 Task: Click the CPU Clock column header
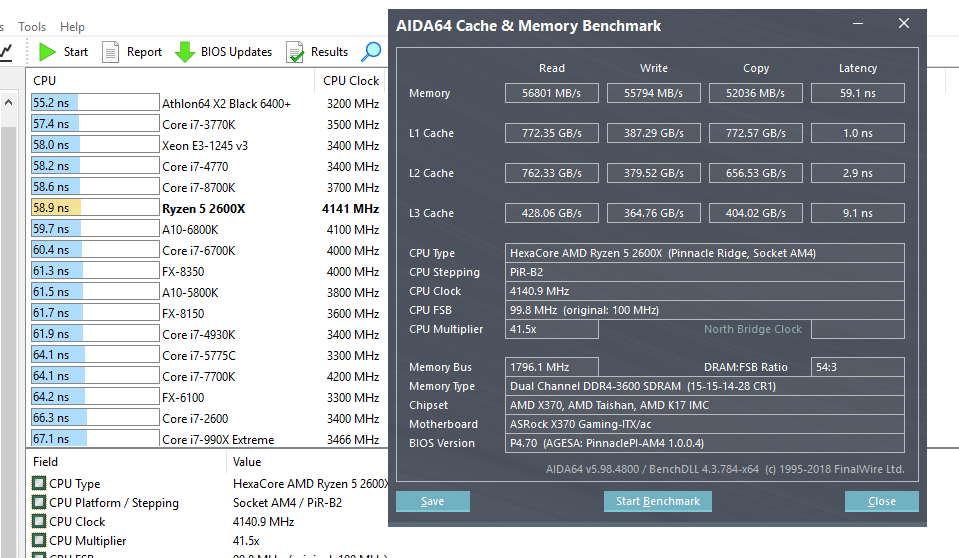click(351, 81)
